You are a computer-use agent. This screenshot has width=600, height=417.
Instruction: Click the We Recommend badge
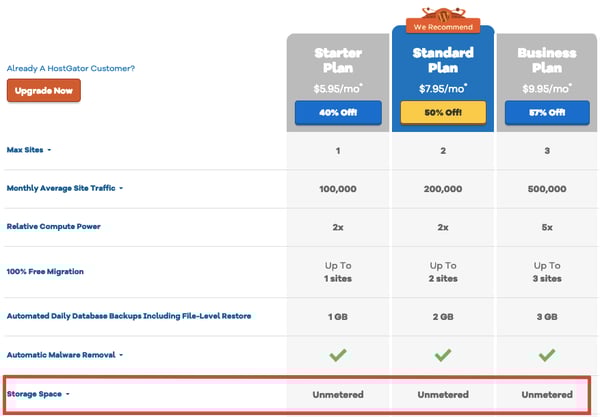point(443,29)
